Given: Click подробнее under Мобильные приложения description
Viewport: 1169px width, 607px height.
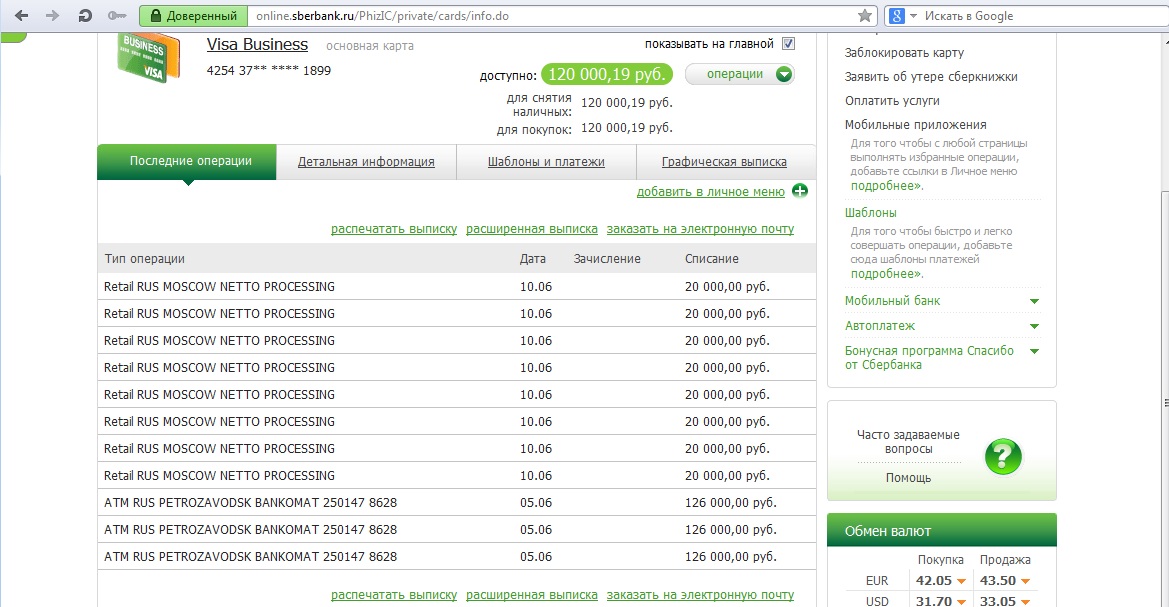Looking at the screenshot, I should 886,186.
